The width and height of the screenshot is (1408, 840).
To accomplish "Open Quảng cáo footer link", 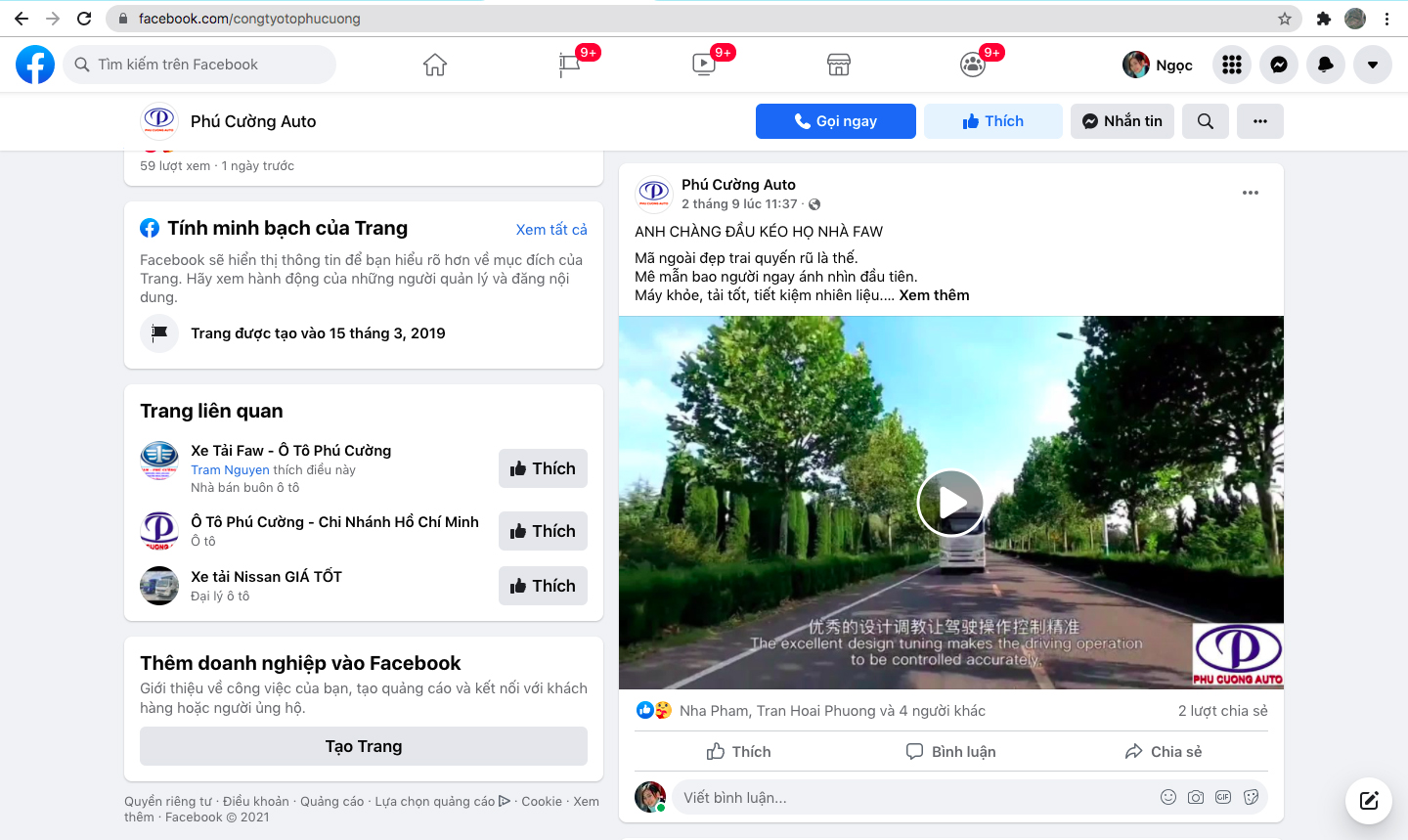I will pyautogui.click(x=332, y=802).
